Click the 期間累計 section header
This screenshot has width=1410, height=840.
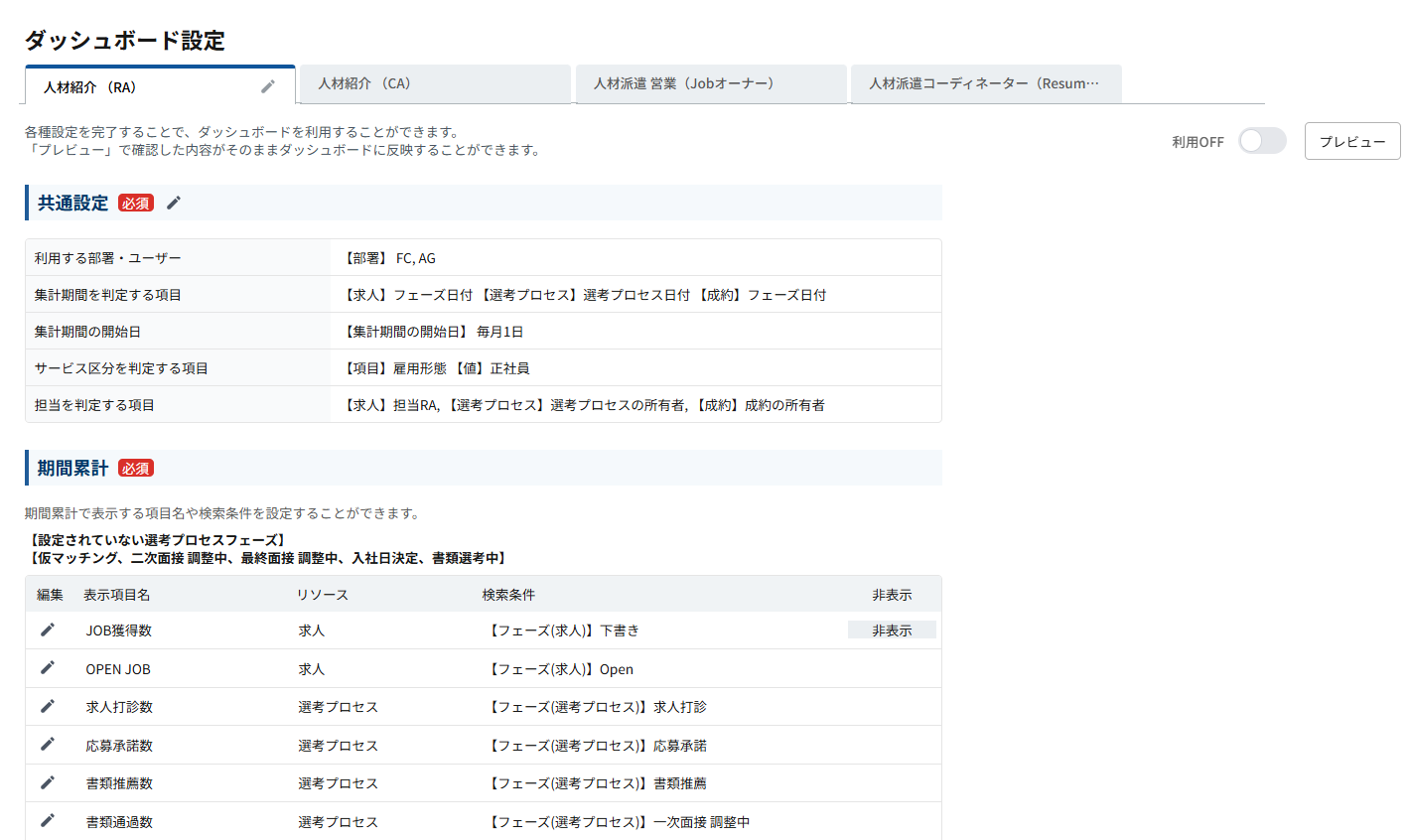coord(73,468)
